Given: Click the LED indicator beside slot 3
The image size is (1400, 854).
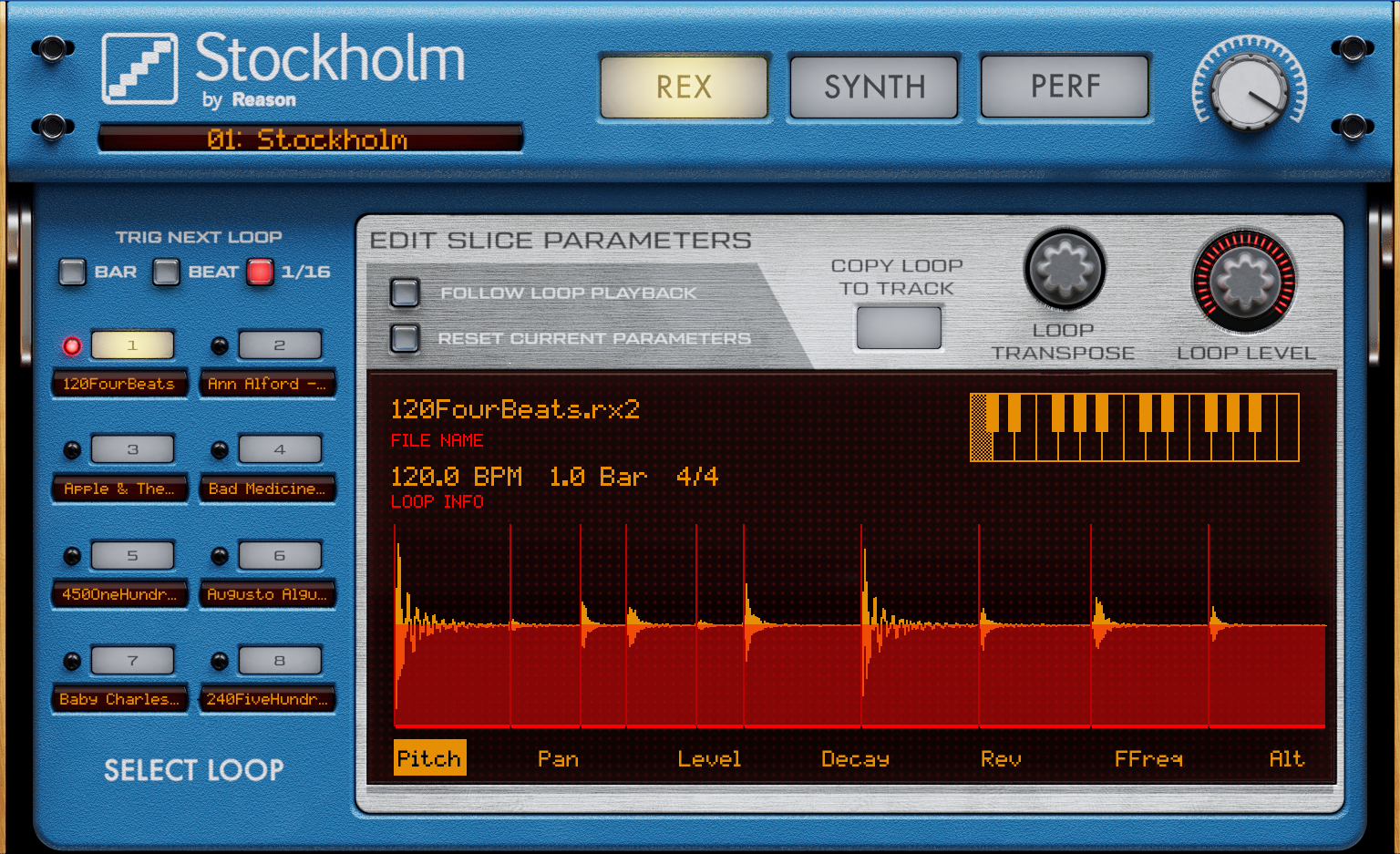Looking at the screenshot, I should (72, 450).
